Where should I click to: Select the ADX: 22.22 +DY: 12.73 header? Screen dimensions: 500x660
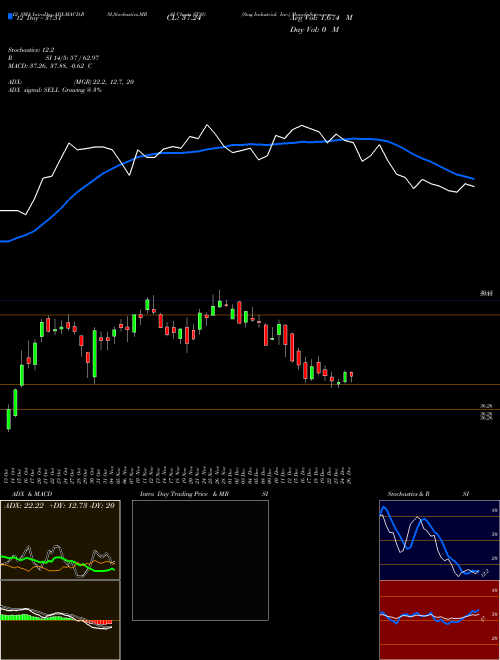[x=60, y=506]
